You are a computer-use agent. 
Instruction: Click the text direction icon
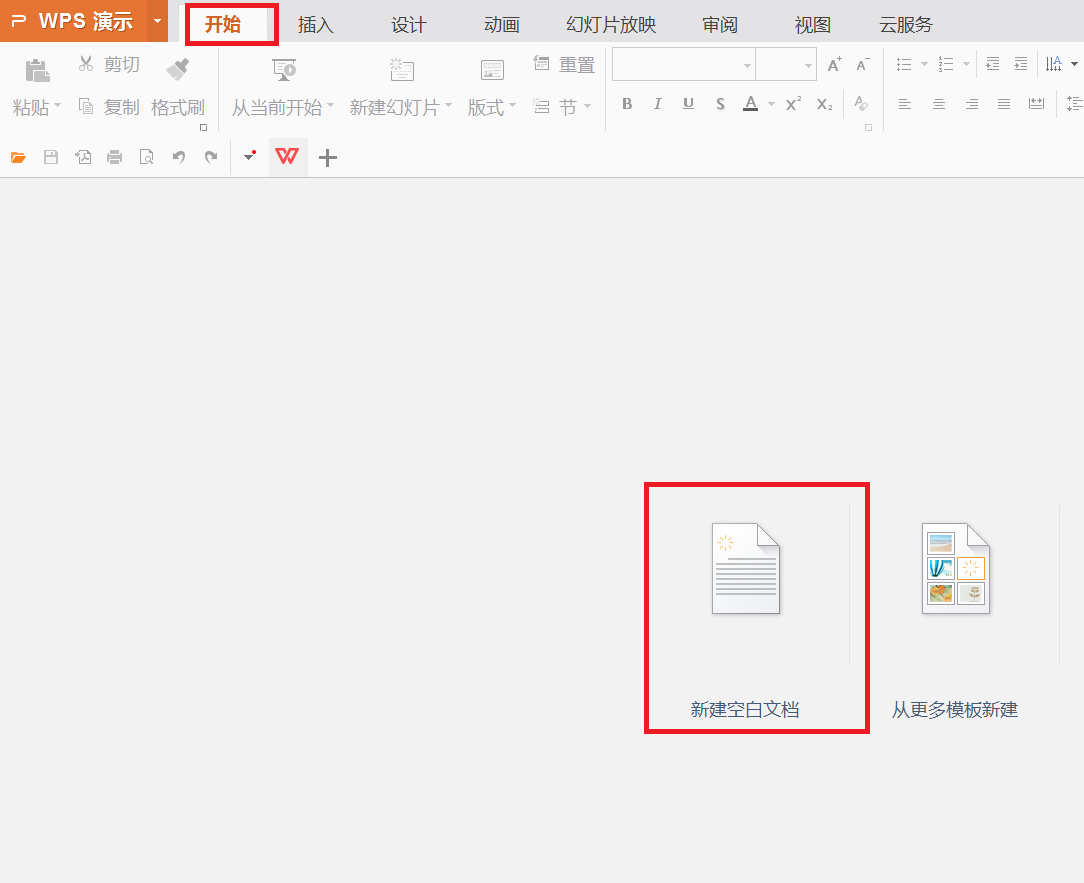coord(1054,64)
